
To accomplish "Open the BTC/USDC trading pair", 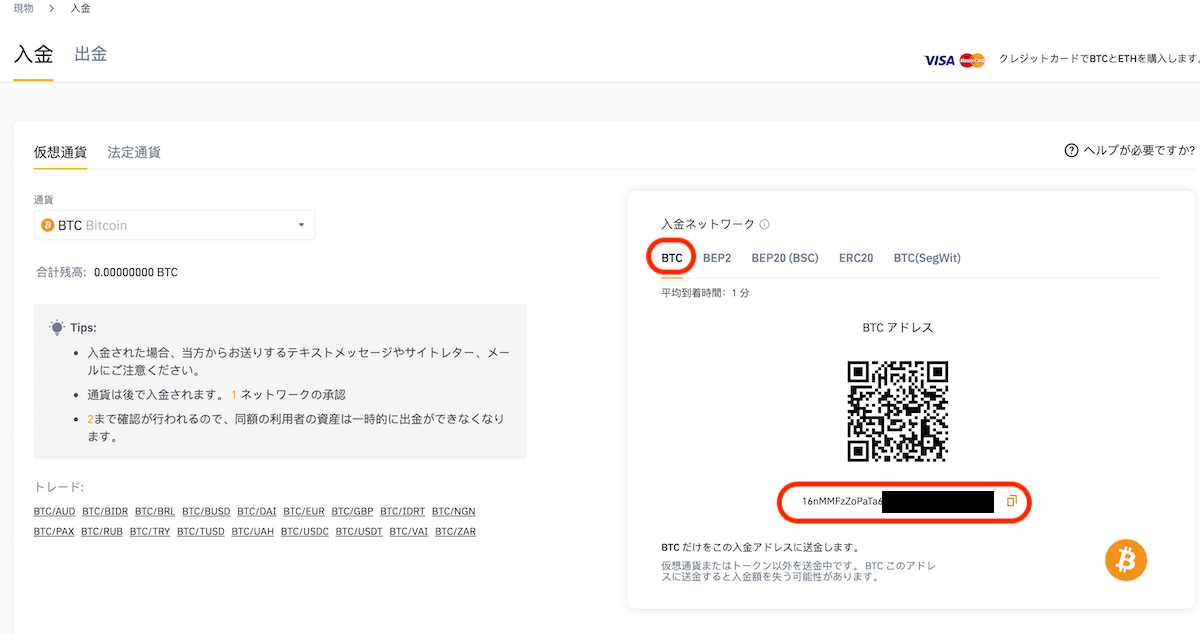I will (305, 531).
